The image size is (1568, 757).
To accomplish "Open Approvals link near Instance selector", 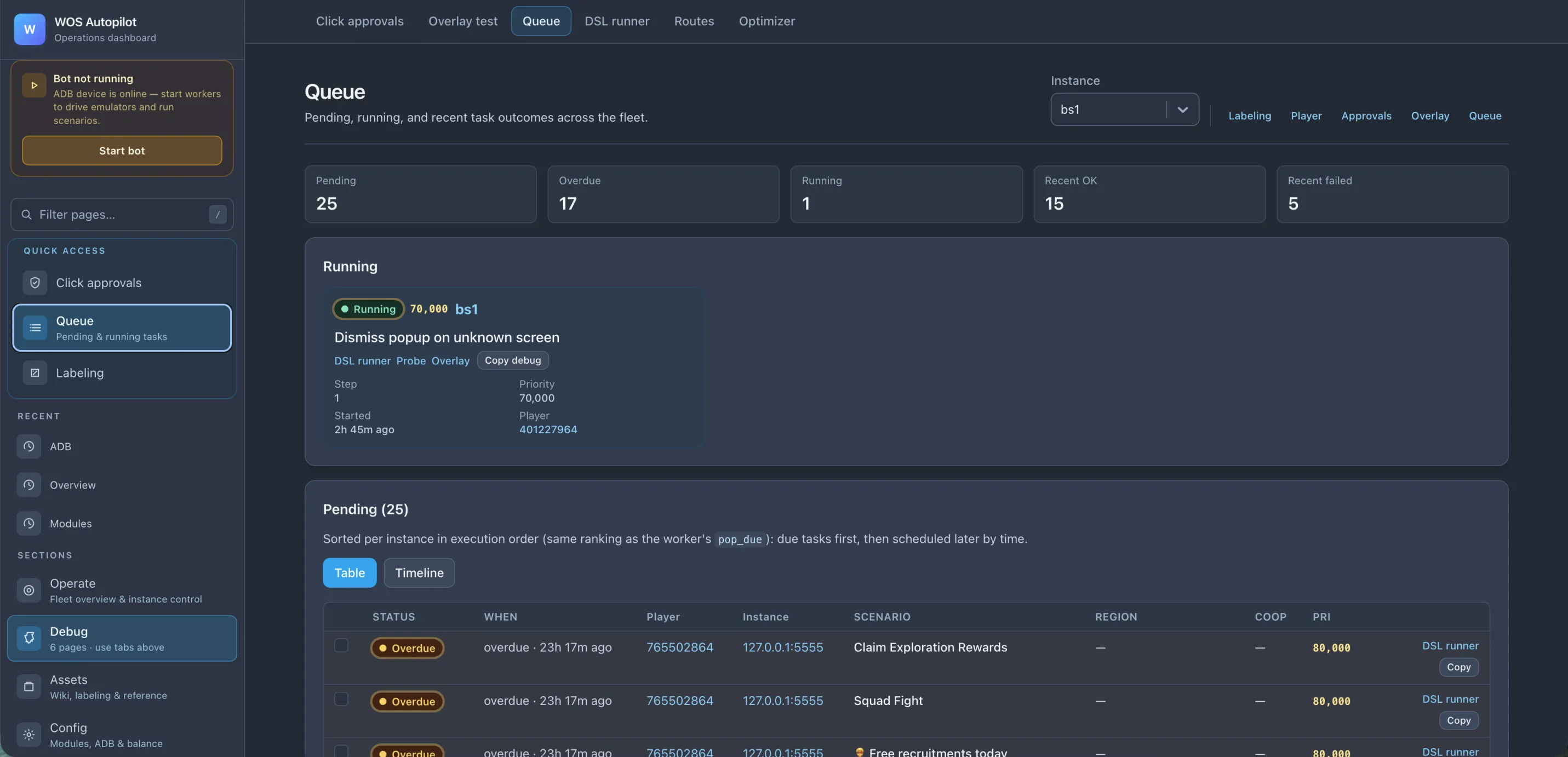I will (1366, 116).
